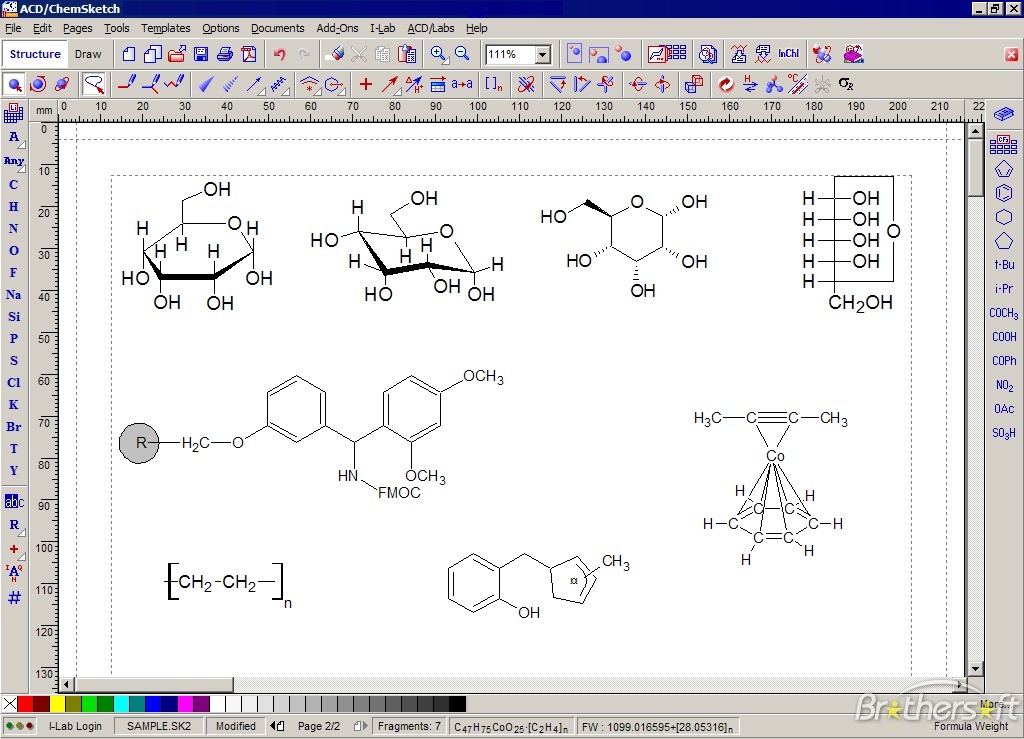Select chlorine (Cl) from the atom panel
Viewport: 1024px width, 739px height.
point(13,382)
